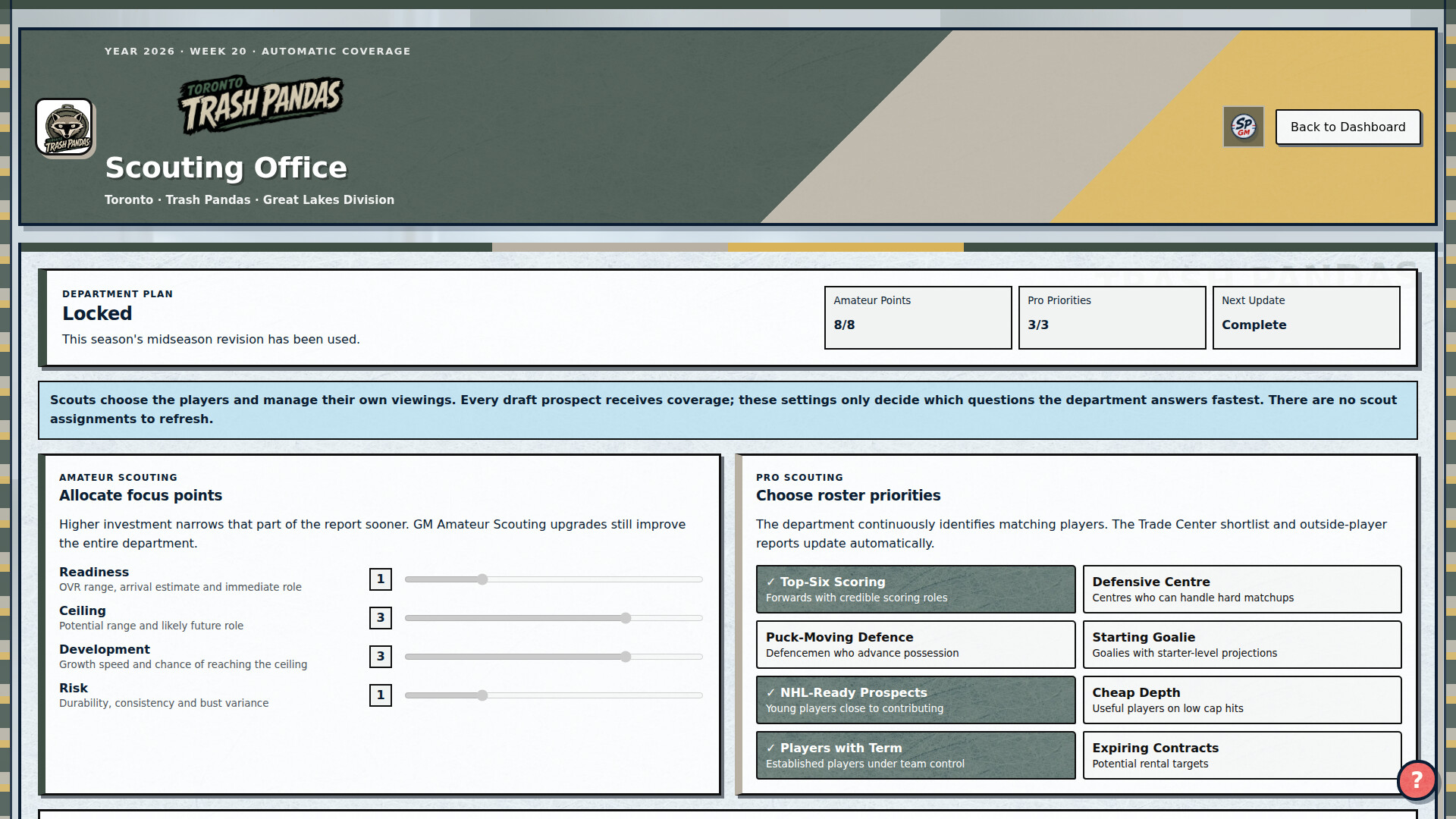Image resolution: width=1456 pixels, height=819 pixels.
Task: Click the Risk points value box
Action: pos(381,695)
